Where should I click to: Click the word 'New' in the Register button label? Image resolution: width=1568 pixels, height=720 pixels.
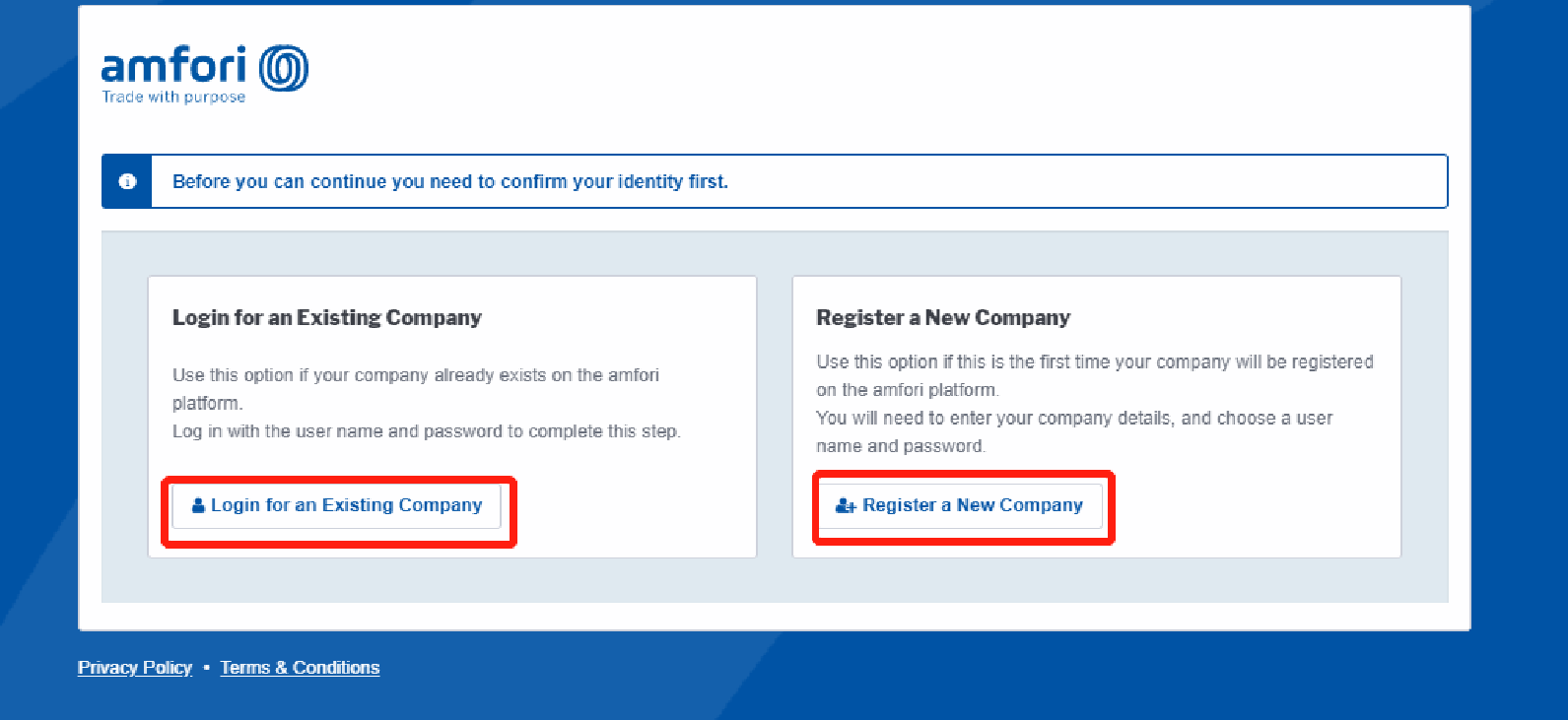click(976, 505)
